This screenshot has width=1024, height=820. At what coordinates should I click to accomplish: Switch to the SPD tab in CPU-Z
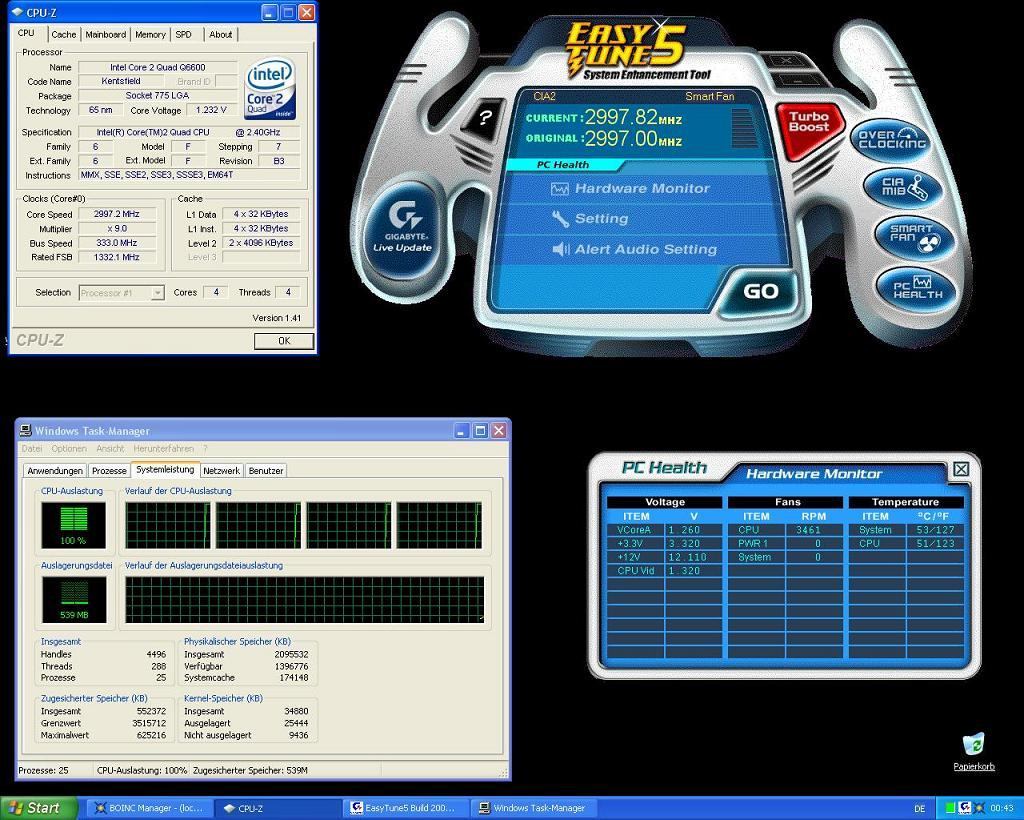tap(184, 35)
